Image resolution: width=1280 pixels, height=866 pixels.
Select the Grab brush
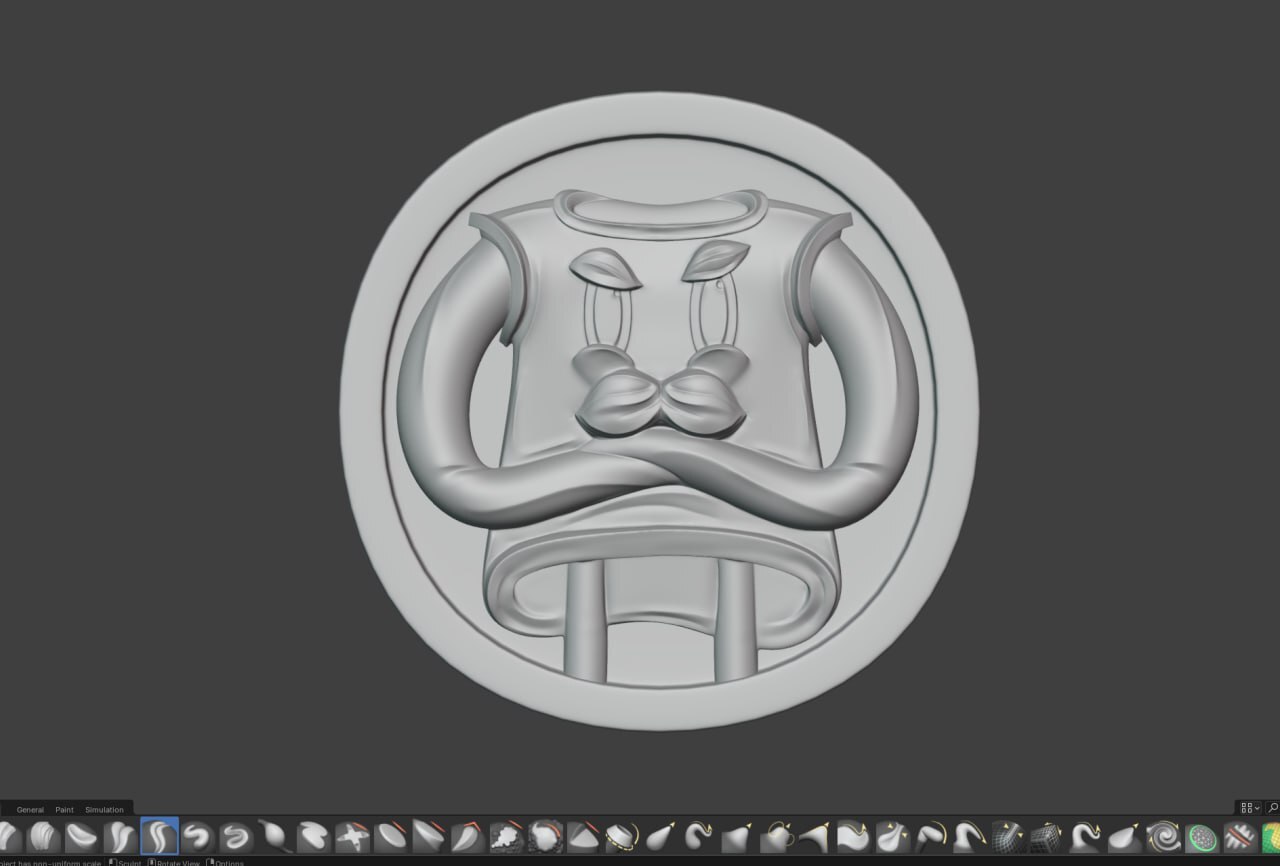tap(737, 836)
